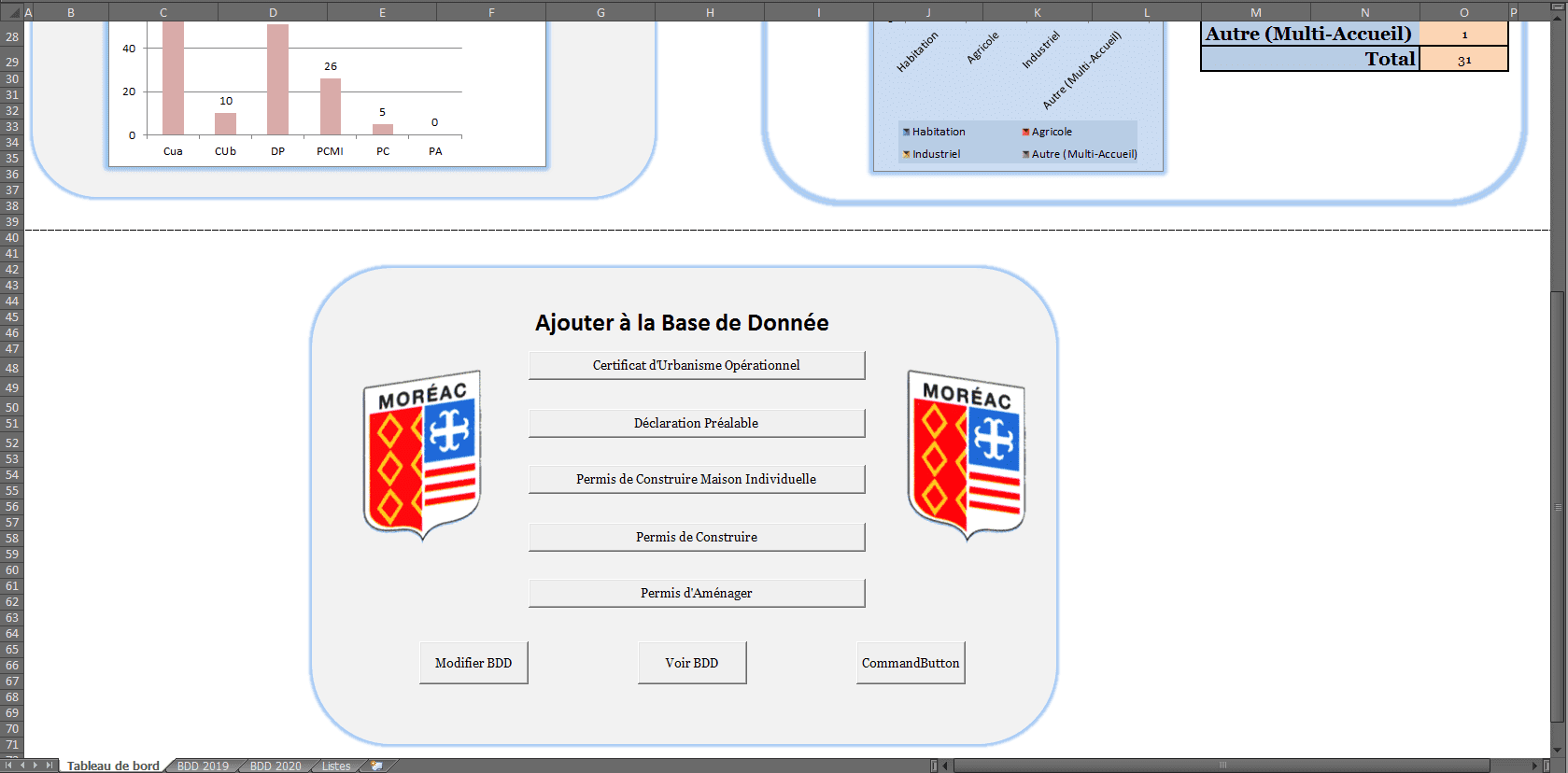Go to the previous sheet using the tab arrow

(x=22, y=766)
